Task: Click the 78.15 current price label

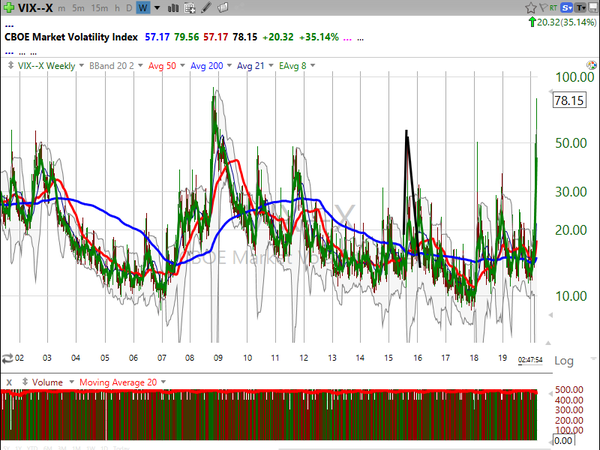Action: point(569,101)
